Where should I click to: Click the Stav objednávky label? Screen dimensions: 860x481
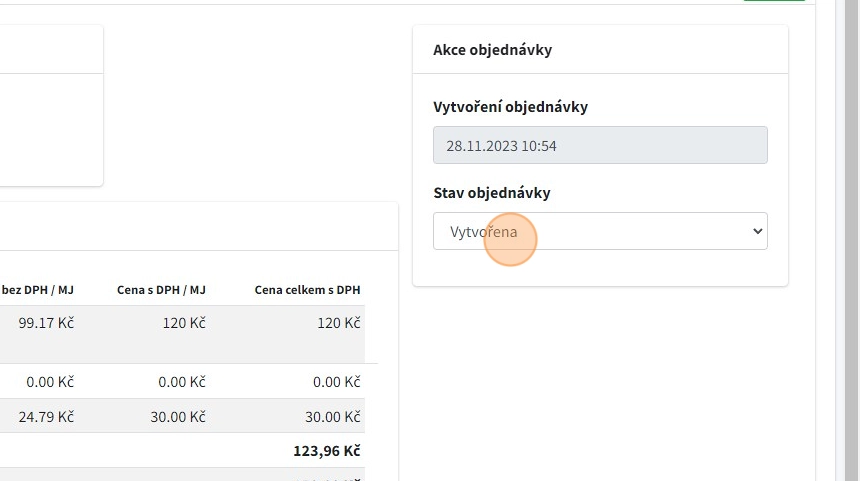(491, 193)
